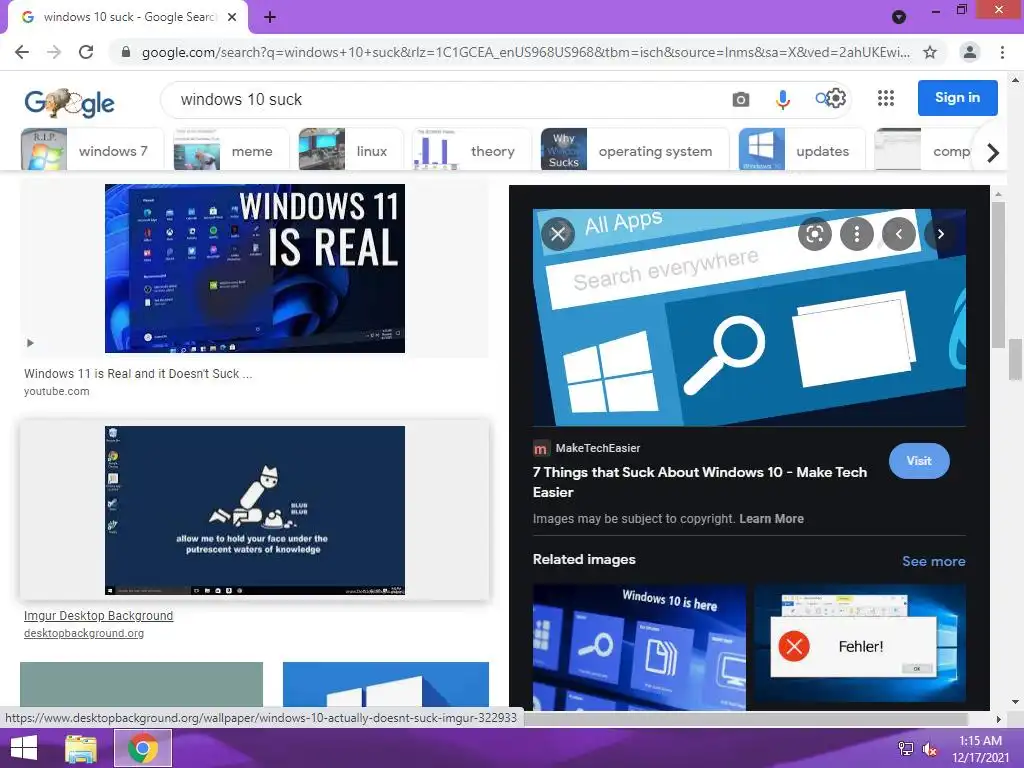Switch to the 'windows 10 suck' tab
1024x768 pixels.
tap(129, 17)
